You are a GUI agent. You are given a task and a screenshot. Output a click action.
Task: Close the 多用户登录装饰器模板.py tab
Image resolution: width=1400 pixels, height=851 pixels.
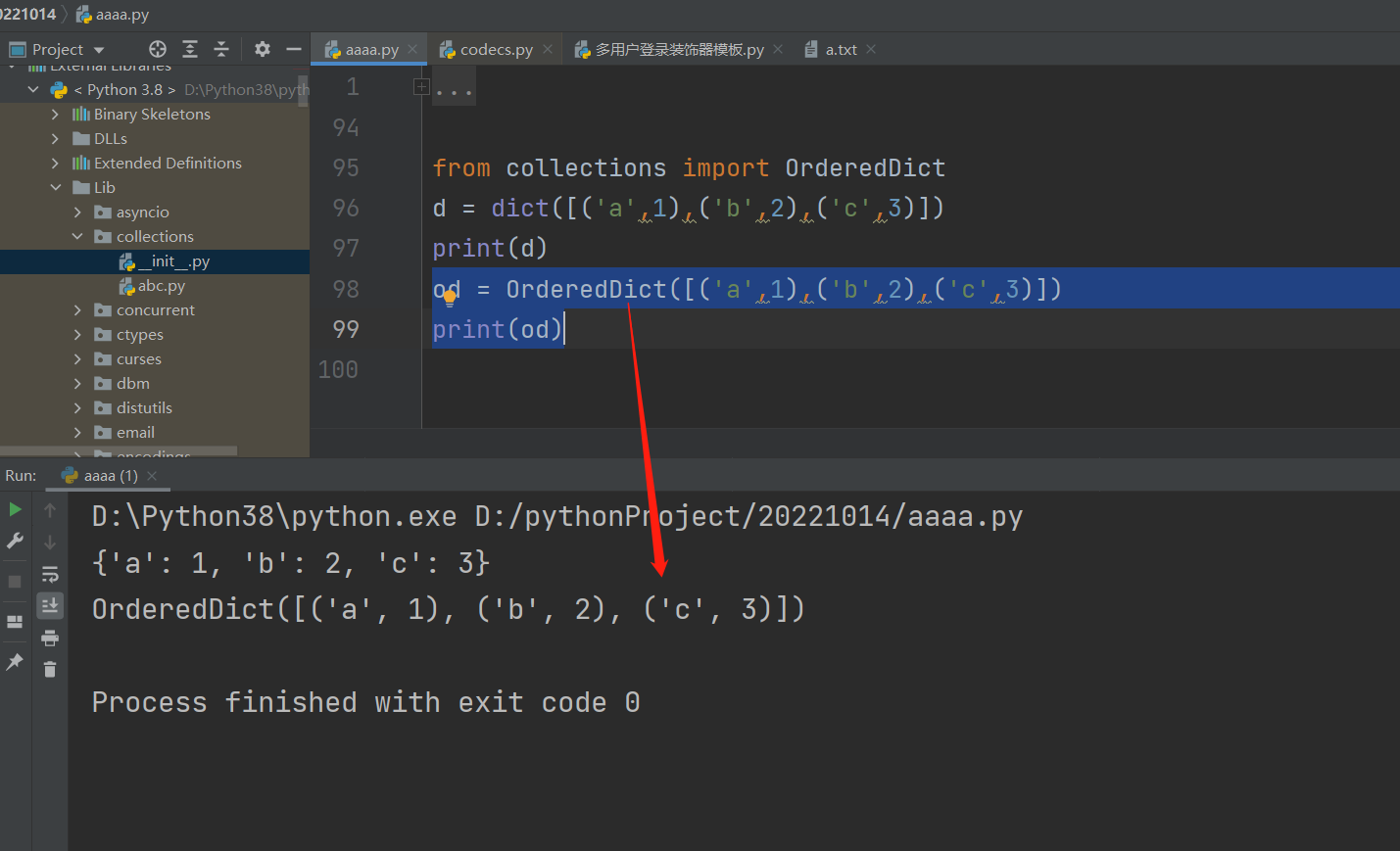(x=778, y=49)
